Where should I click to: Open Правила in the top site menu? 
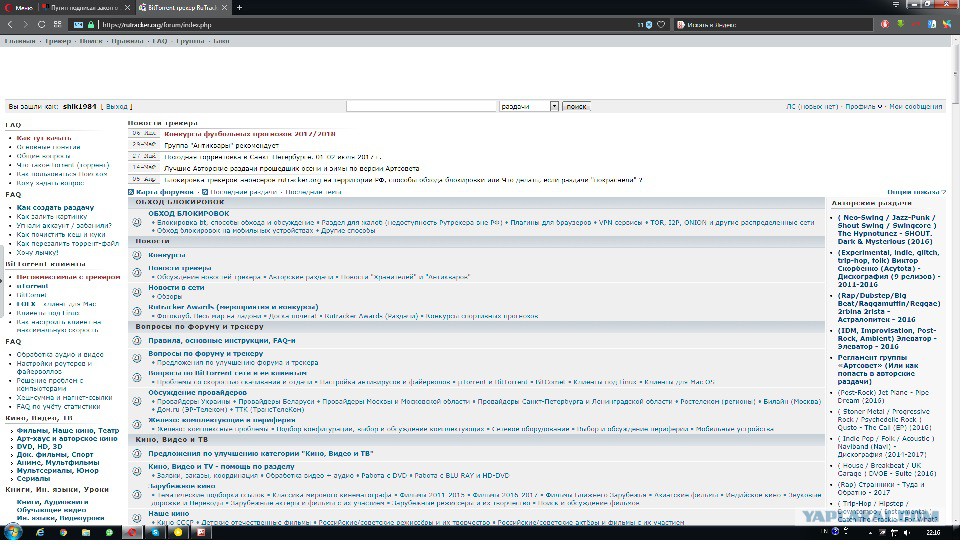(x=127, y=41)
